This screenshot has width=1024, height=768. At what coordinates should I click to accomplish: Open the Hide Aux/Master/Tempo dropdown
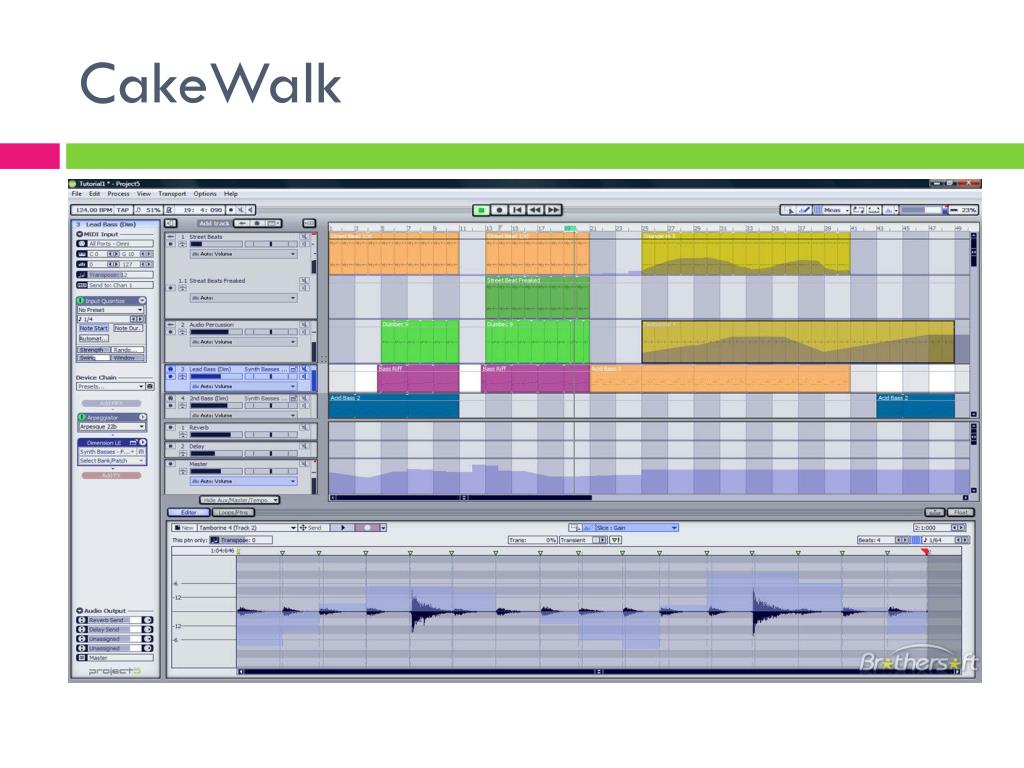240,500
